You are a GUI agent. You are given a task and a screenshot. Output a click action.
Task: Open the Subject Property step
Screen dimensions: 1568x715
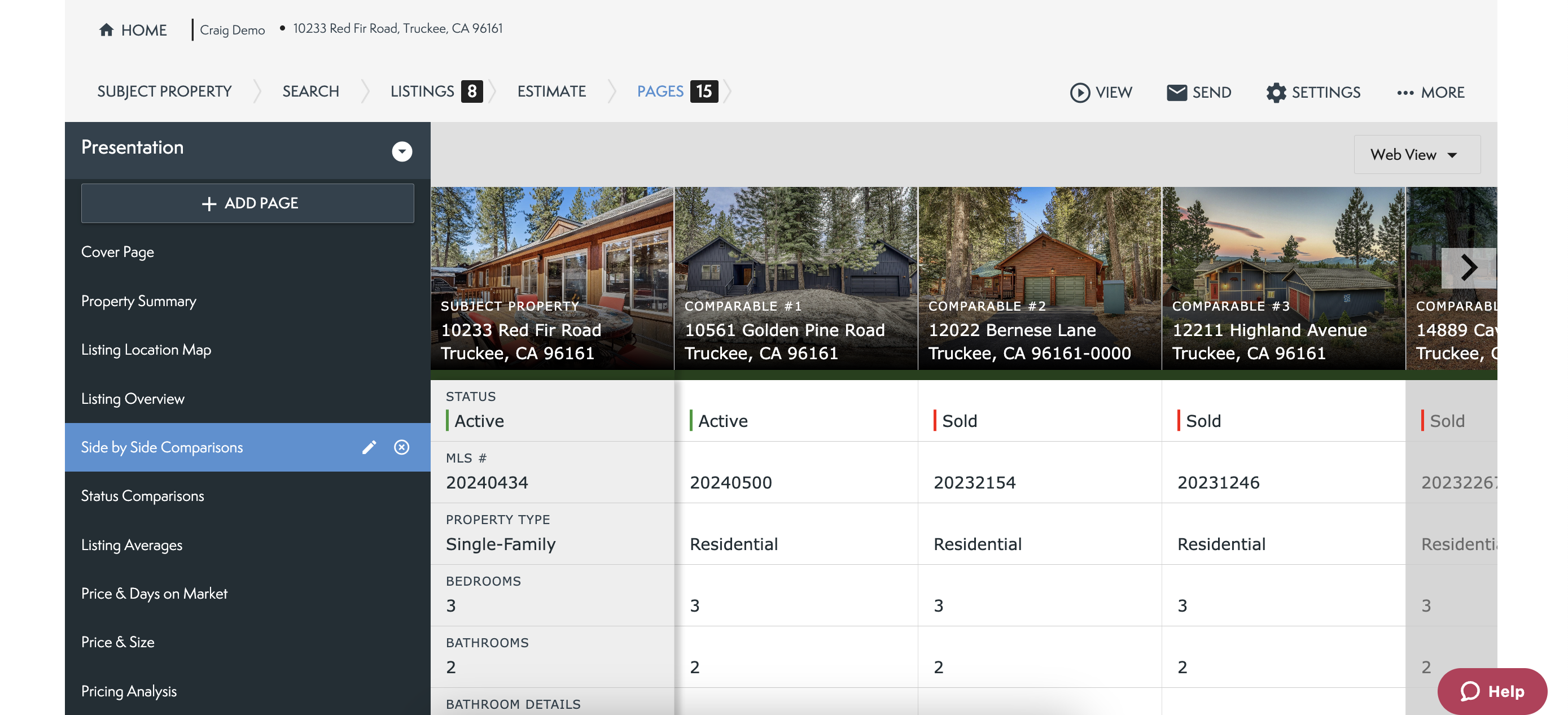(x=164, y=91)
